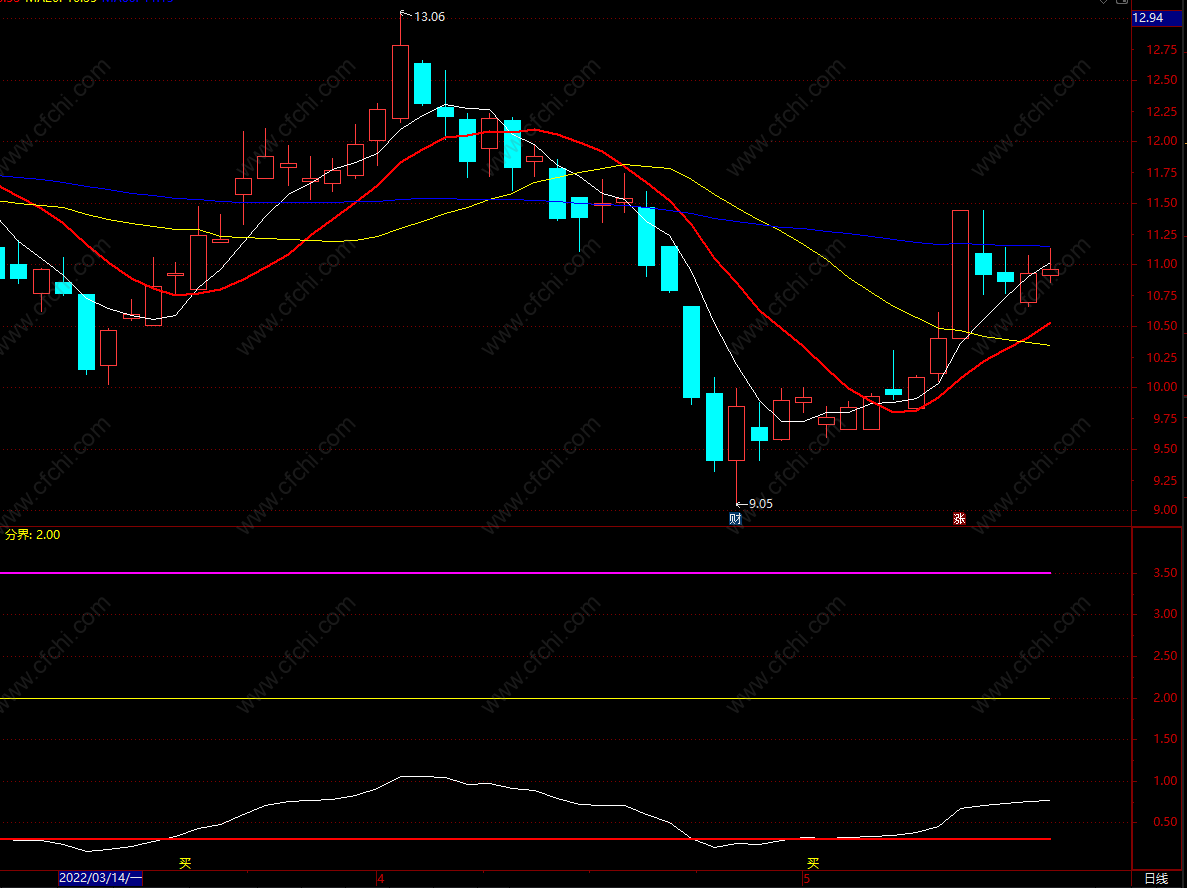The image size is (1187, 888).
Task: Click the 分界: 2.00 indicator label
Action: pos(33,534)
